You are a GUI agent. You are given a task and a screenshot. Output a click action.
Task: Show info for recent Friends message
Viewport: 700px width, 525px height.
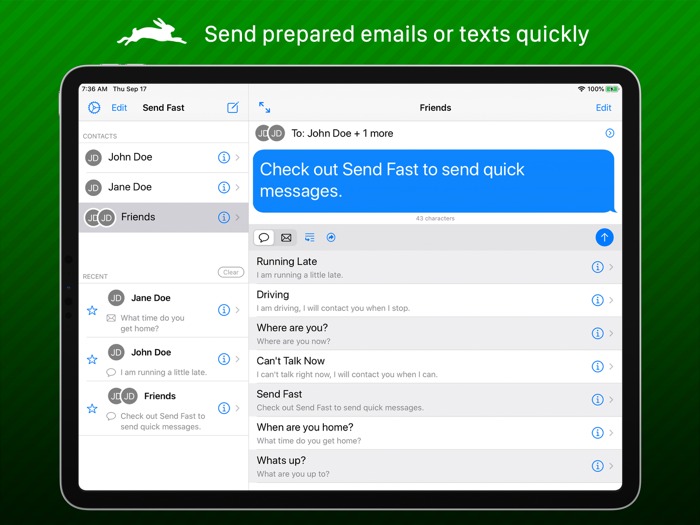tap(224, 408)
